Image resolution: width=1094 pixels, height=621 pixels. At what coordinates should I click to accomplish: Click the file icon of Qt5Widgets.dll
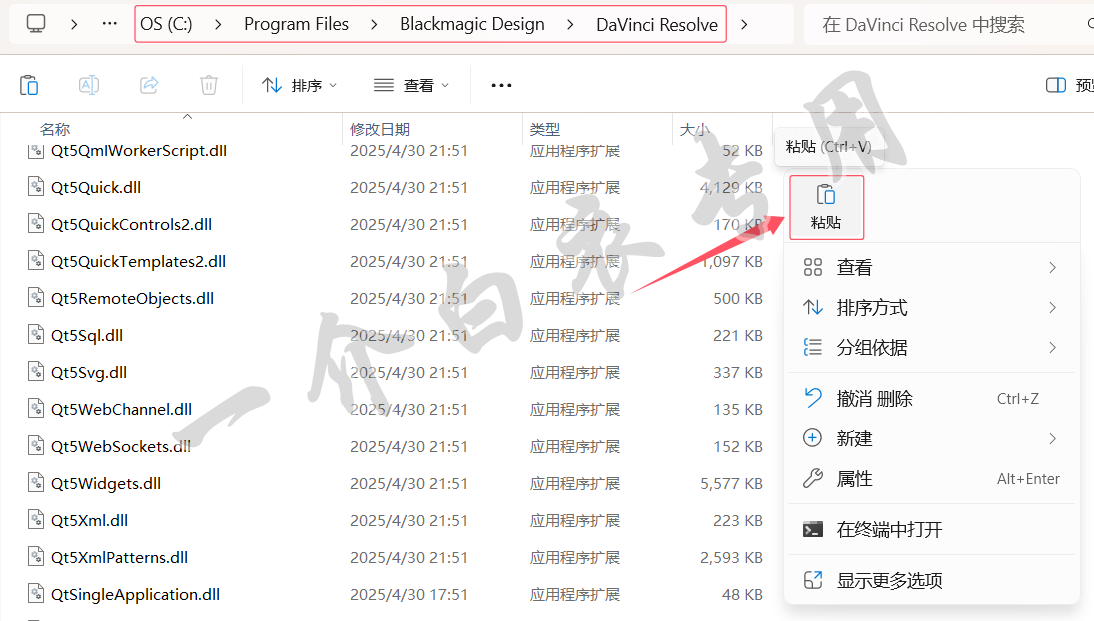coord(36,483)
